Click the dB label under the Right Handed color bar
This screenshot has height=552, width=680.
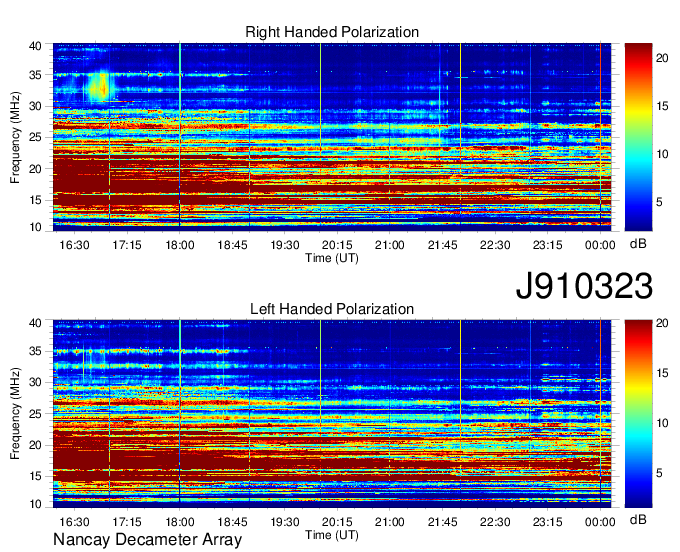tap(638, 244)
